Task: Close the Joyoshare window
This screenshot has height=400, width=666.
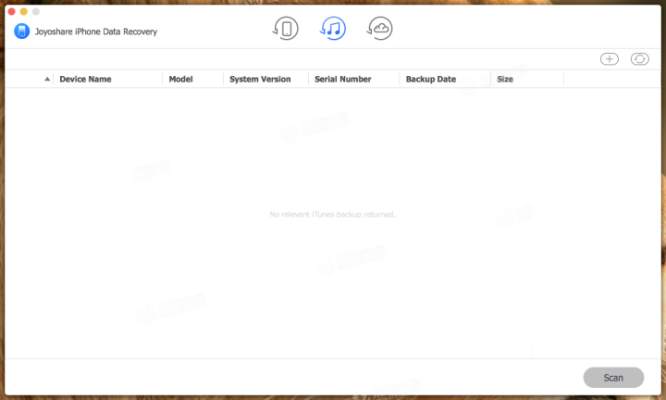Action: tap(12, 11)
